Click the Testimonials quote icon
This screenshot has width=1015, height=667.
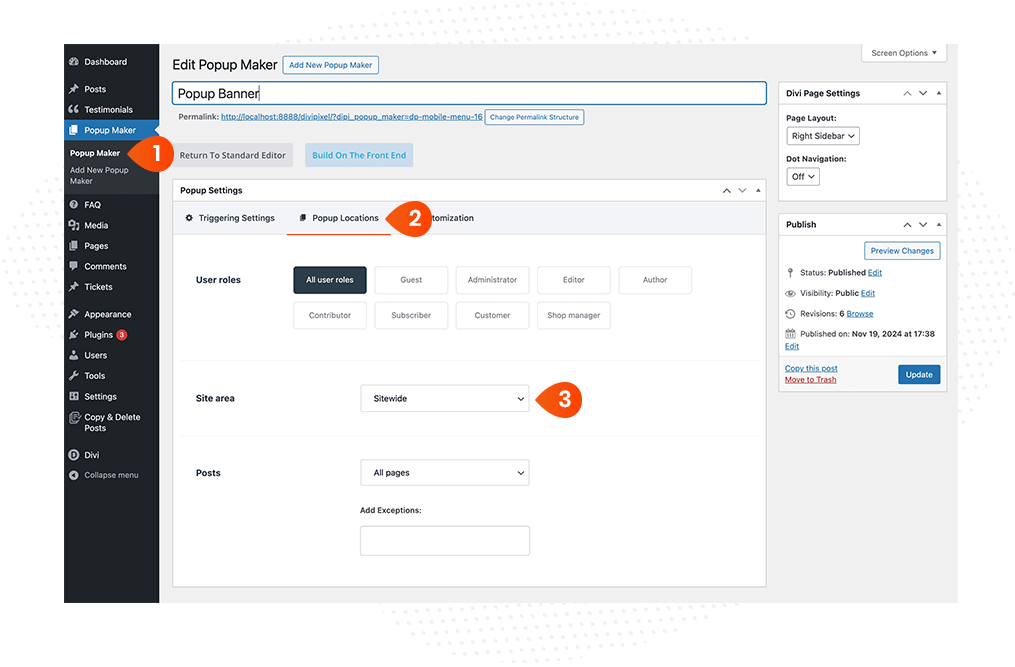(74, 109)
